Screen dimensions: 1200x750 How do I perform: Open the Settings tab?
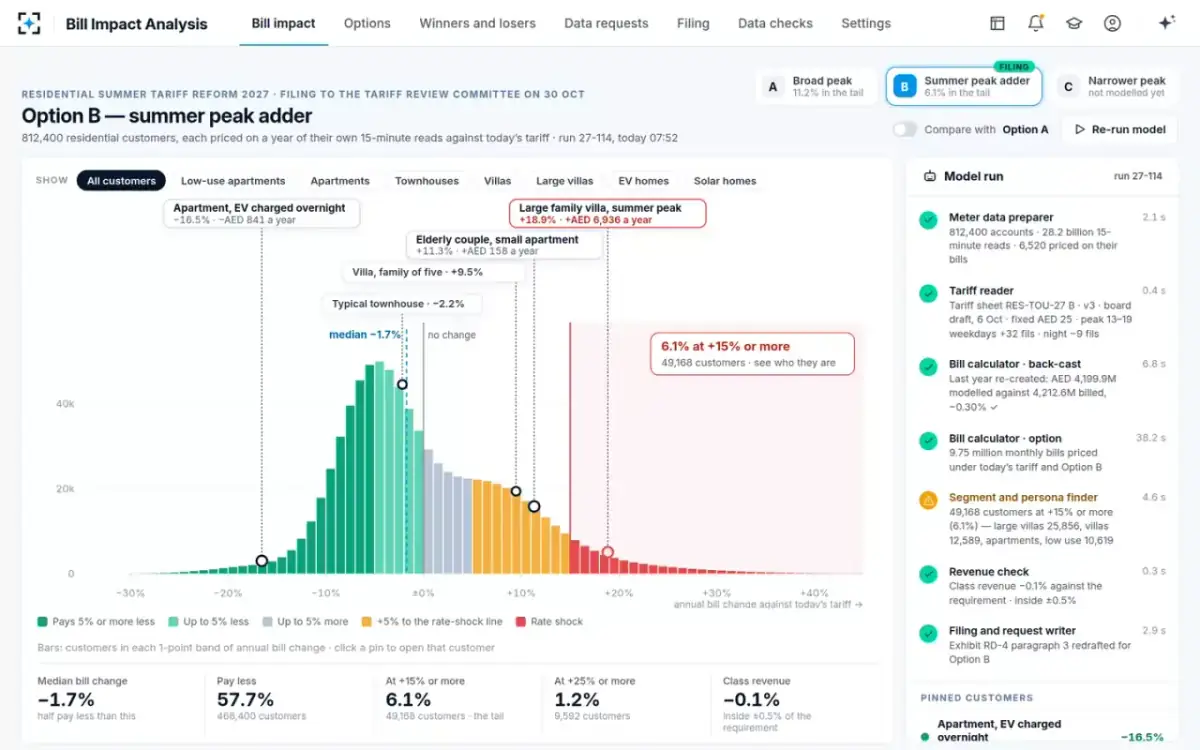(866, 23)
